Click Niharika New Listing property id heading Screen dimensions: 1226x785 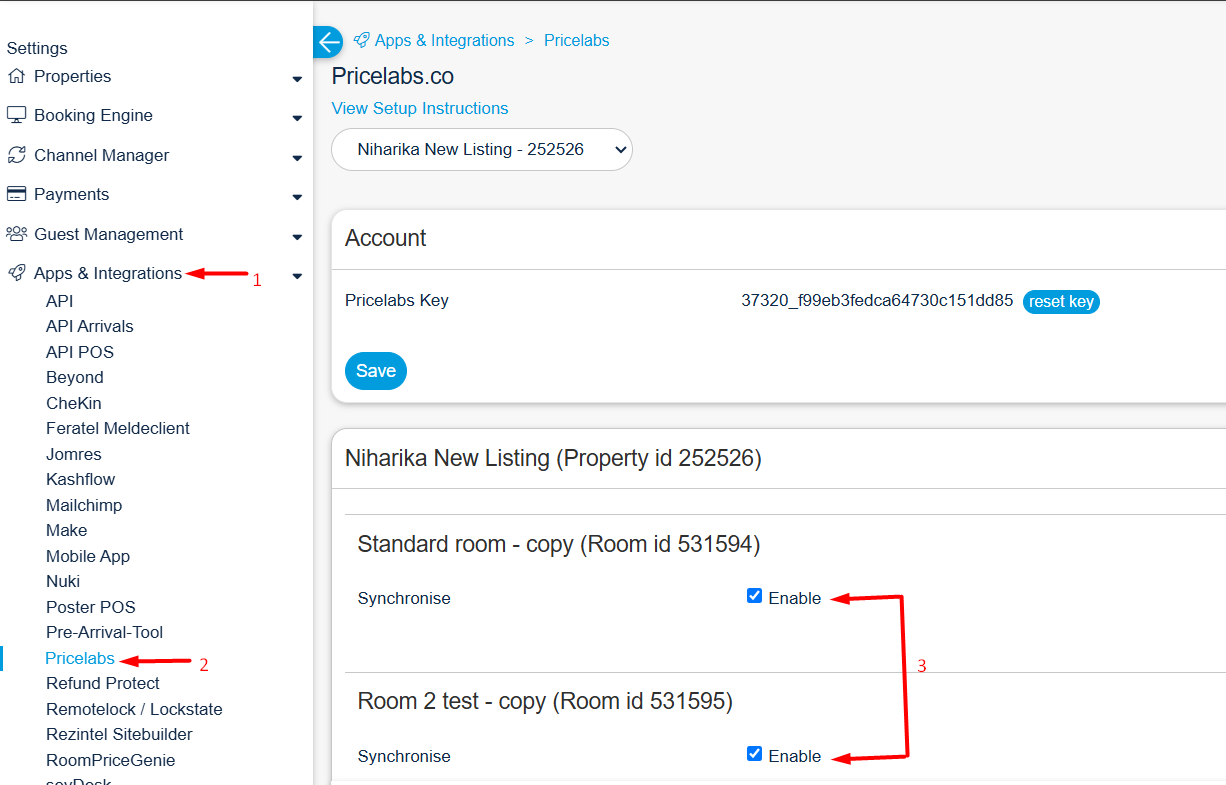coord(553,458)
